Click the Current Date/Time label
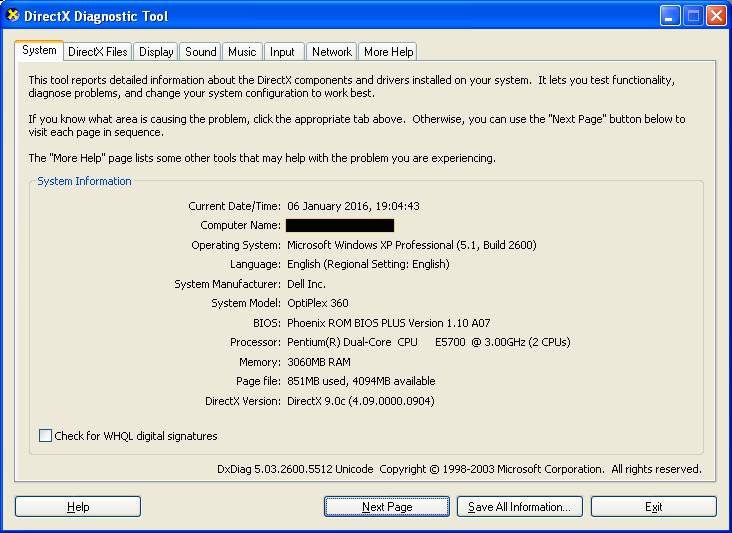The height and width of the screenshot is (533, 732). click(x=234, y=206)
